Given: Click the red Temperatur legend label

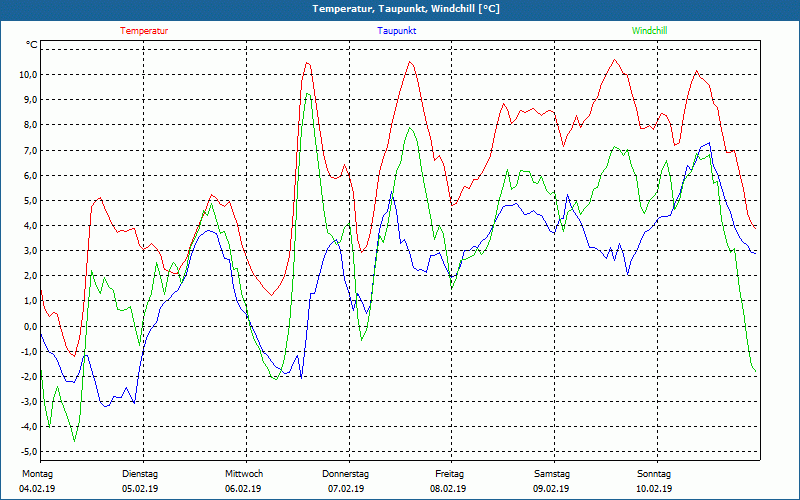Looking at the screenshot, I should click(x=144, y=31).
